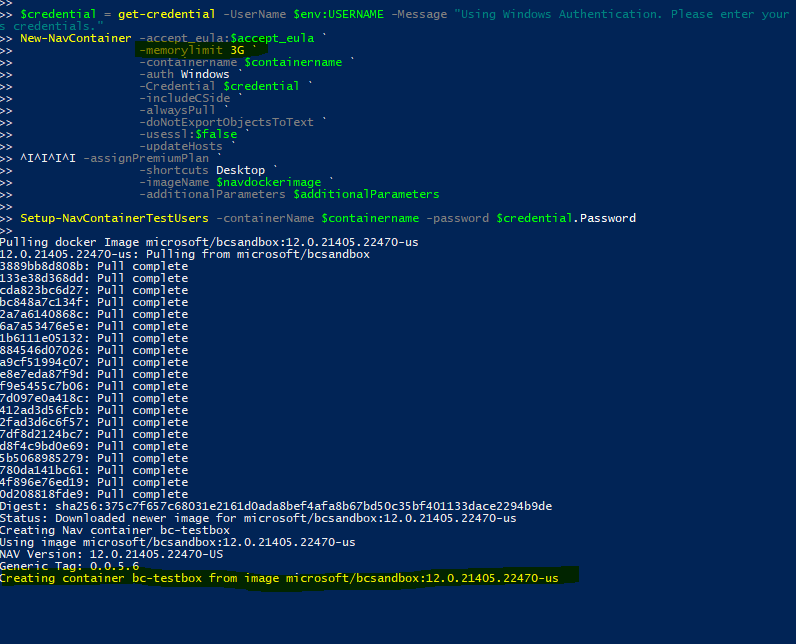
Task: Click the -shortcuts Desktop parameter
Action: pyautogui.click(x=202, y=170)
